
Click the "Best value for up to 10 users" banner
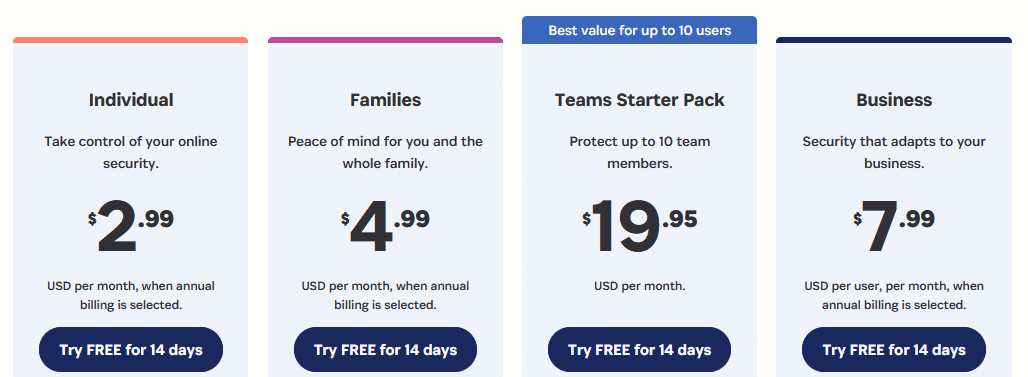pos(639,30)
